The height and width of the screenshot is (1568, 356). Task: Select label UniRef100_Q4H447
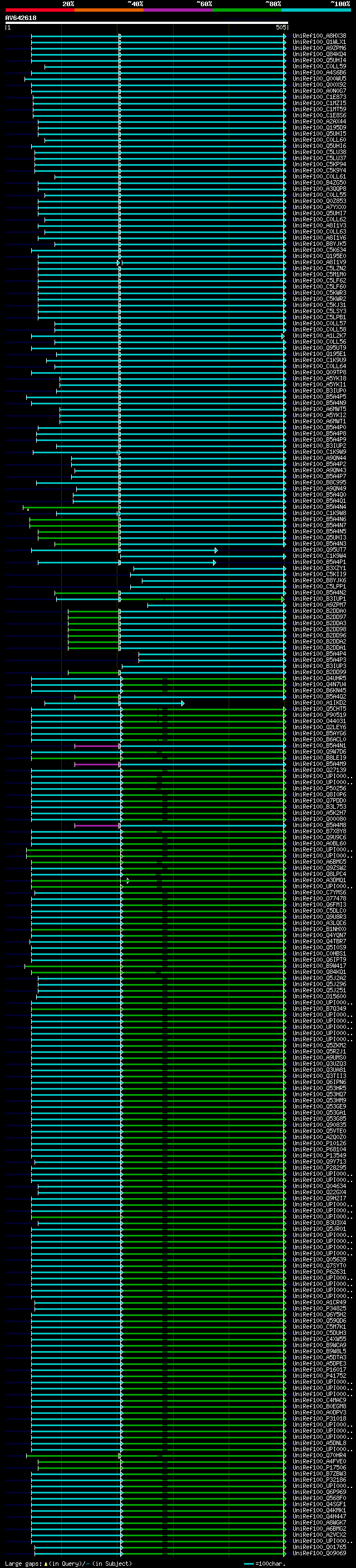tap(319, 1516)
